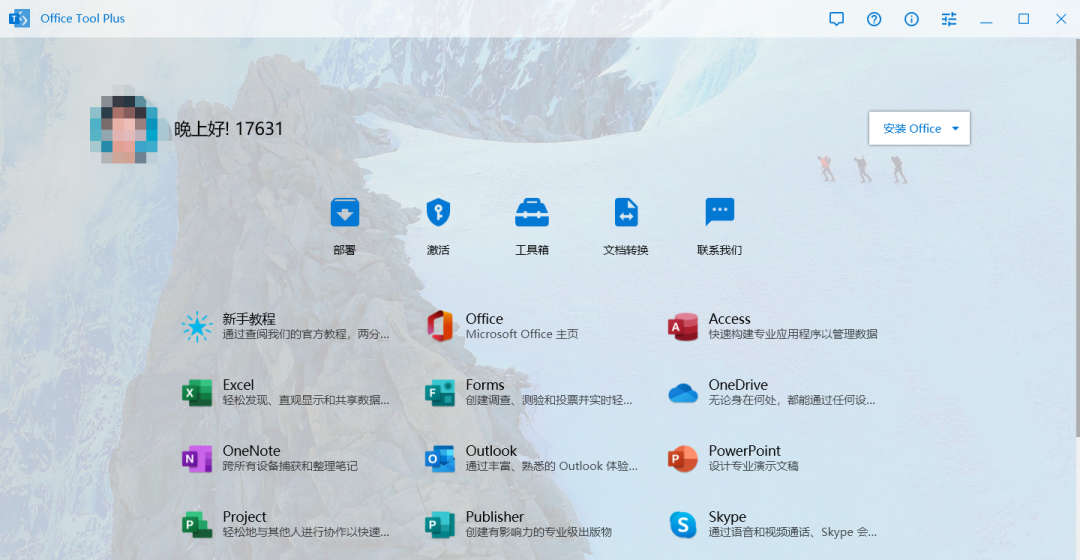The height and width of the screenshot is (560, 1080).
Task: Click the 文档转换 label text
Action: pos(625,250)
